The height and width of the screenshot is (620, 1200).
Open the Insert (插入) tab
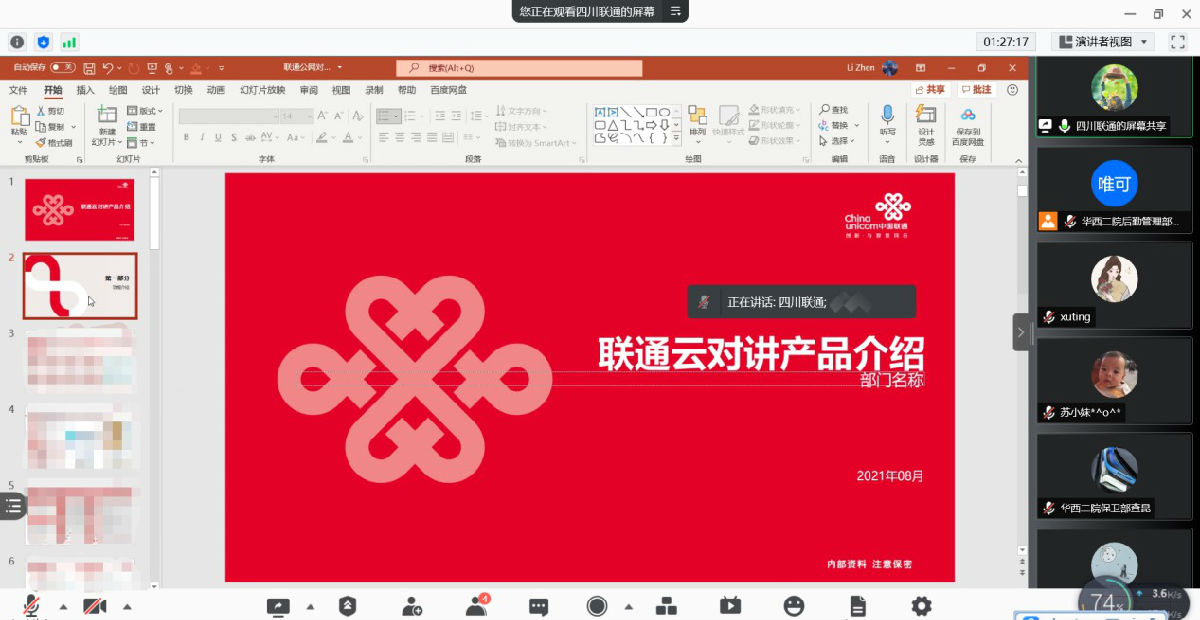point(86,90)
